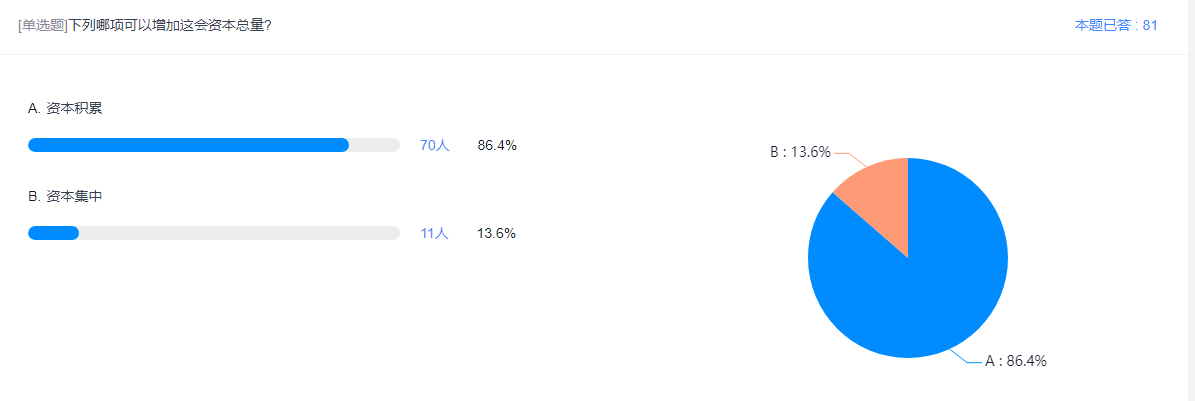Click the pie chart label A : 86.4%

coord(1016,361)
